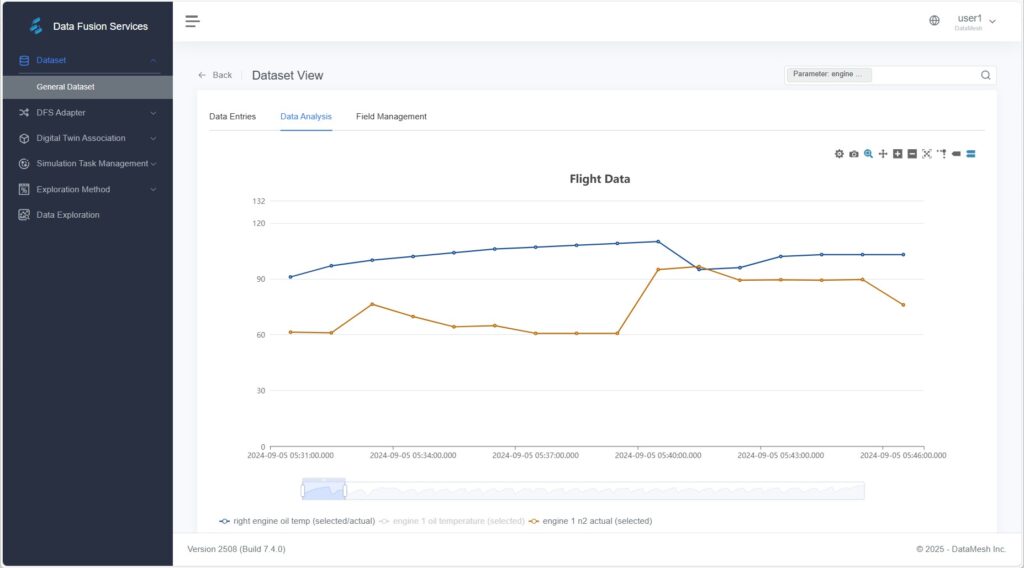The image size is (1024, 568).
Task: Click the chart Zoom Out minus icon
Action: point(912,154)
